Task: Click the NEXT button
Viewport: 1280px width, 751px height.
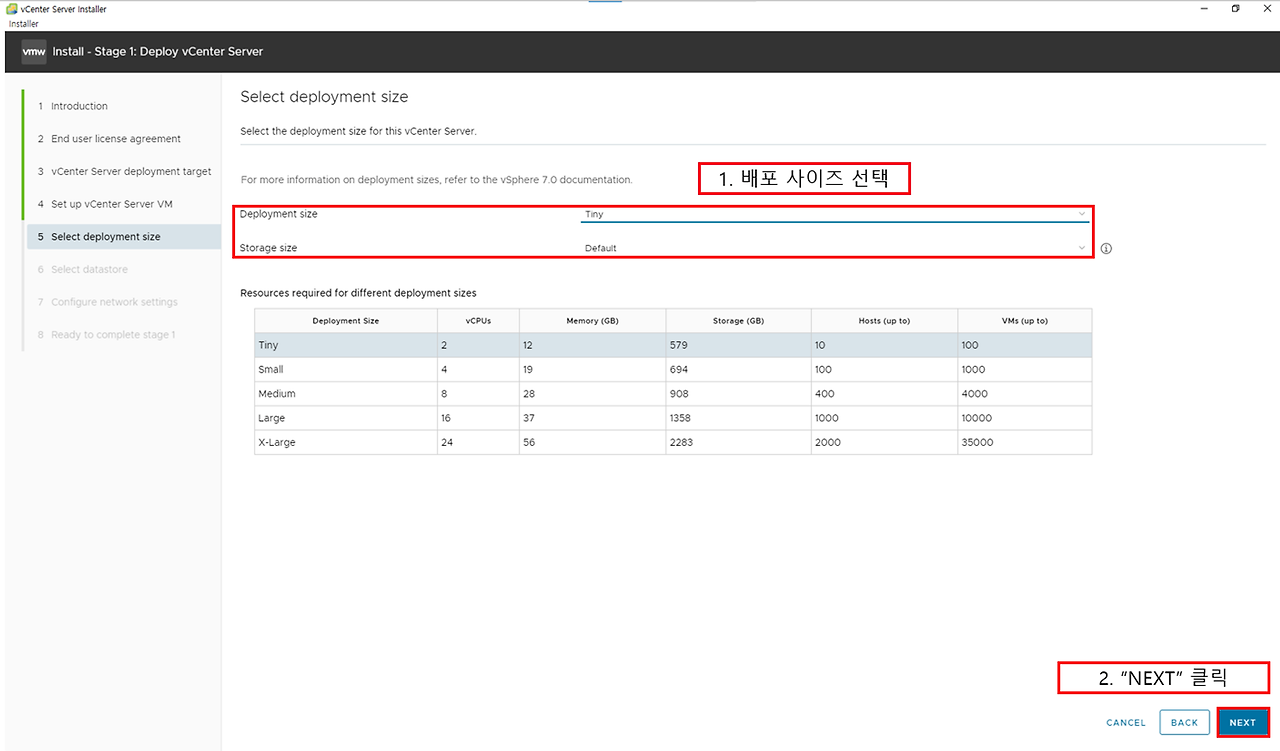Action: pos(1243,722)
